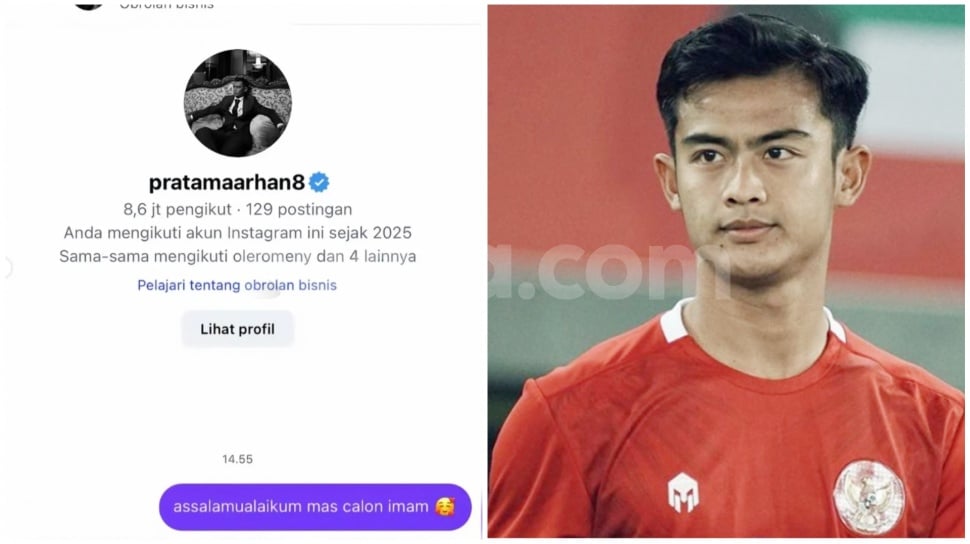Click the 8,6 jt pengikut count
Screen dimensions: 970x544
177,210
